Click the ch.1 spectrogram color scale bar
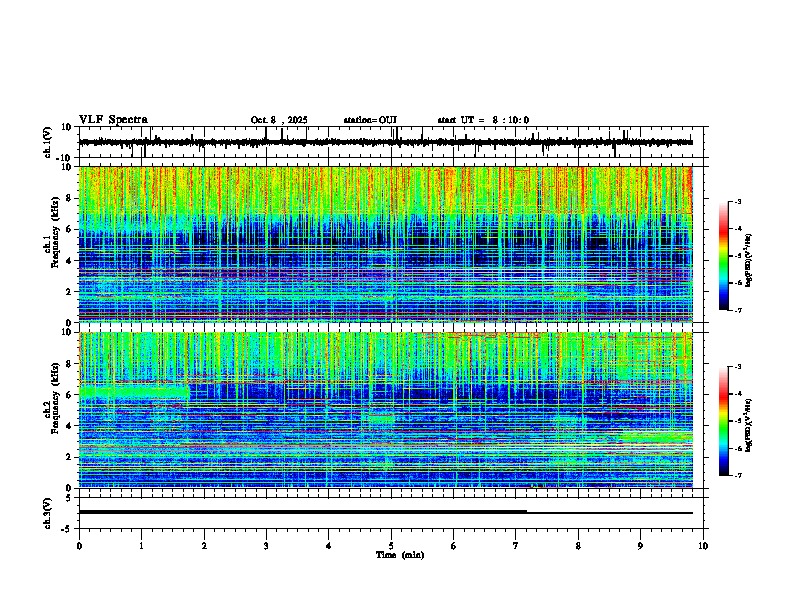This screenshot has width=792, height=612. click(x=724, y=256)
